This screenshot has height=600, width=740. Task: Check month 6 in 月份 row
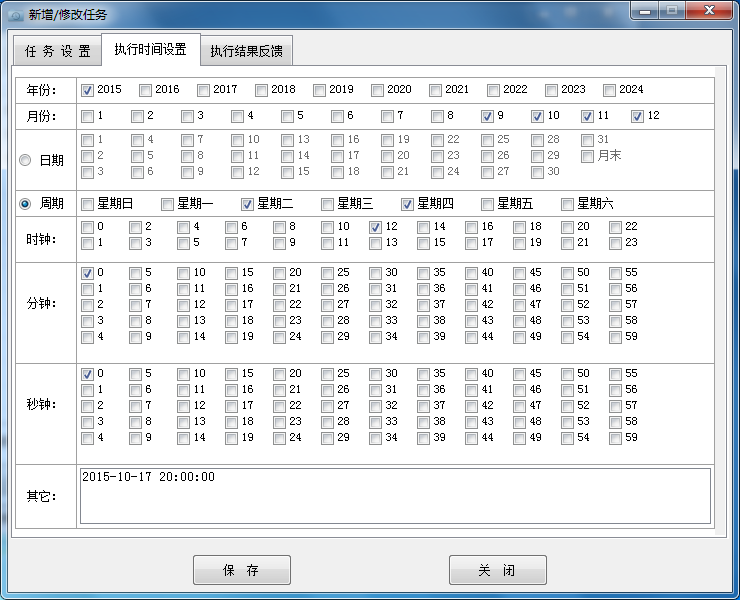click(x=337, y=116)
